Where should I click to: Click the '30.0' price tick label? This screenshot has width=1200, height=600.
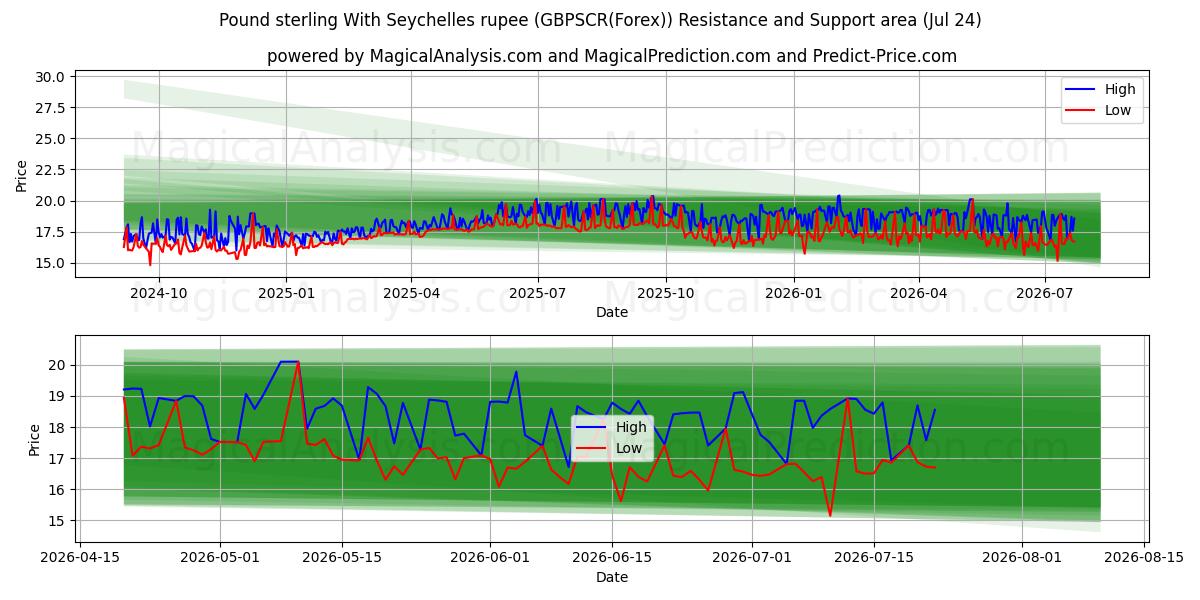tap(51, 77)
